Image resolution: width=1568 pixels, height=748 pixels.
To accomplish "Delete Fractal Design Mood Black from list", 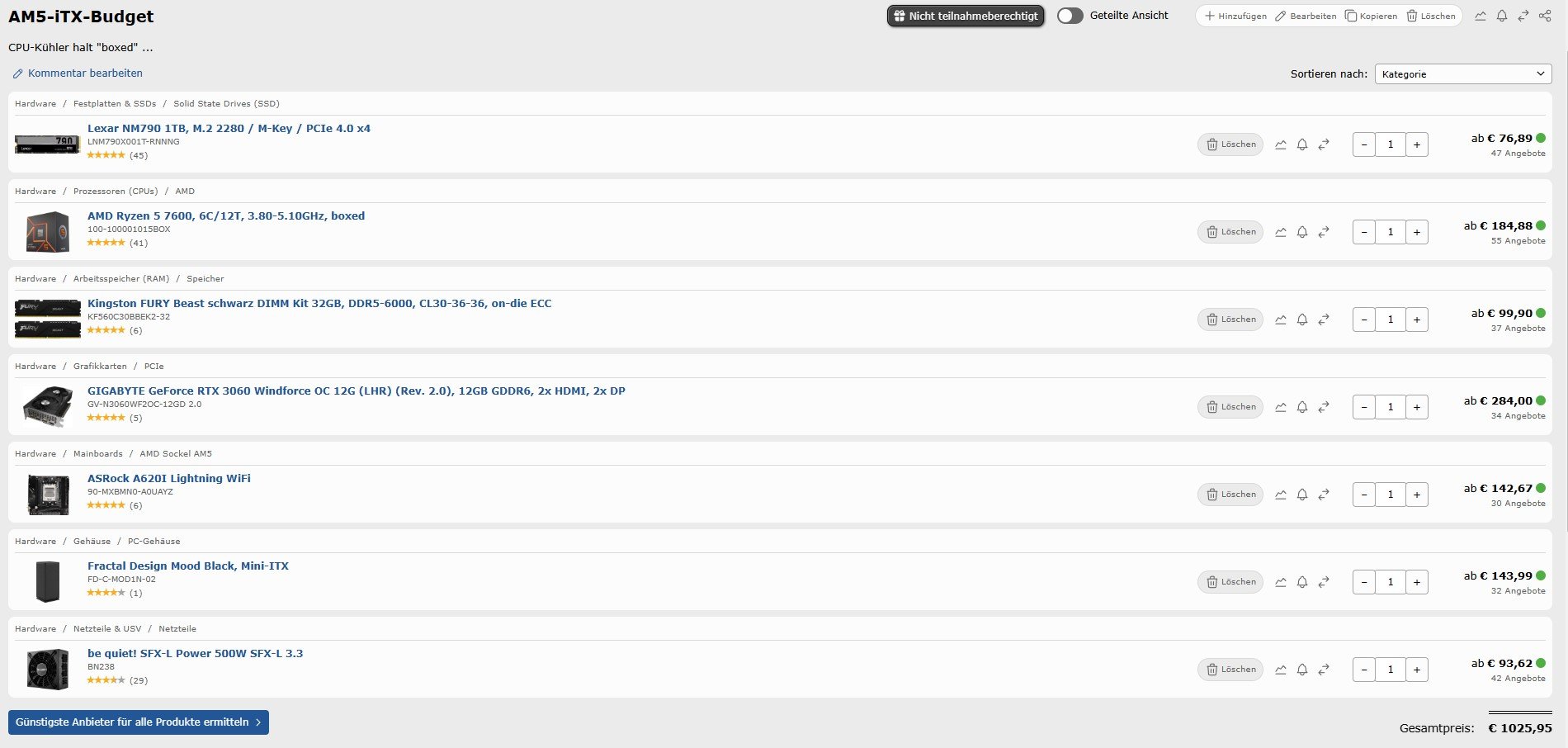I will pos(1230,582).
